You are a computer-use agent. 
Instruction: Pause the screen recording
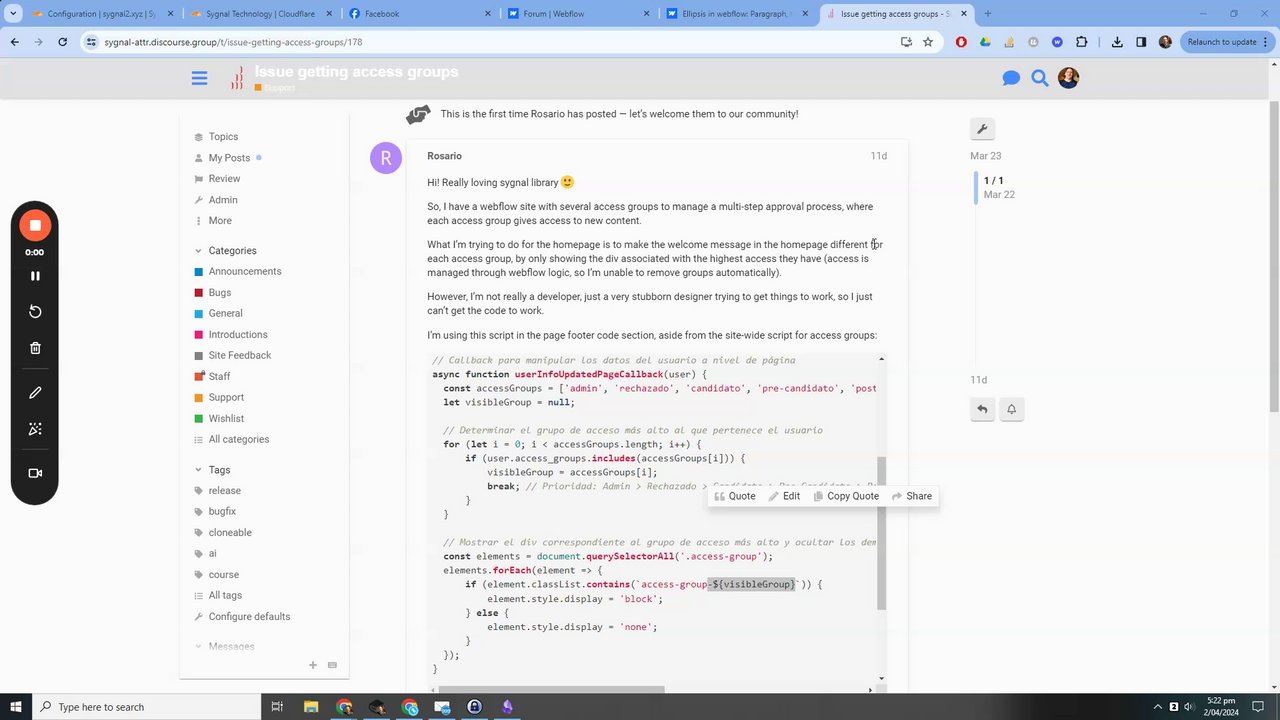click(x=35, y=276)
